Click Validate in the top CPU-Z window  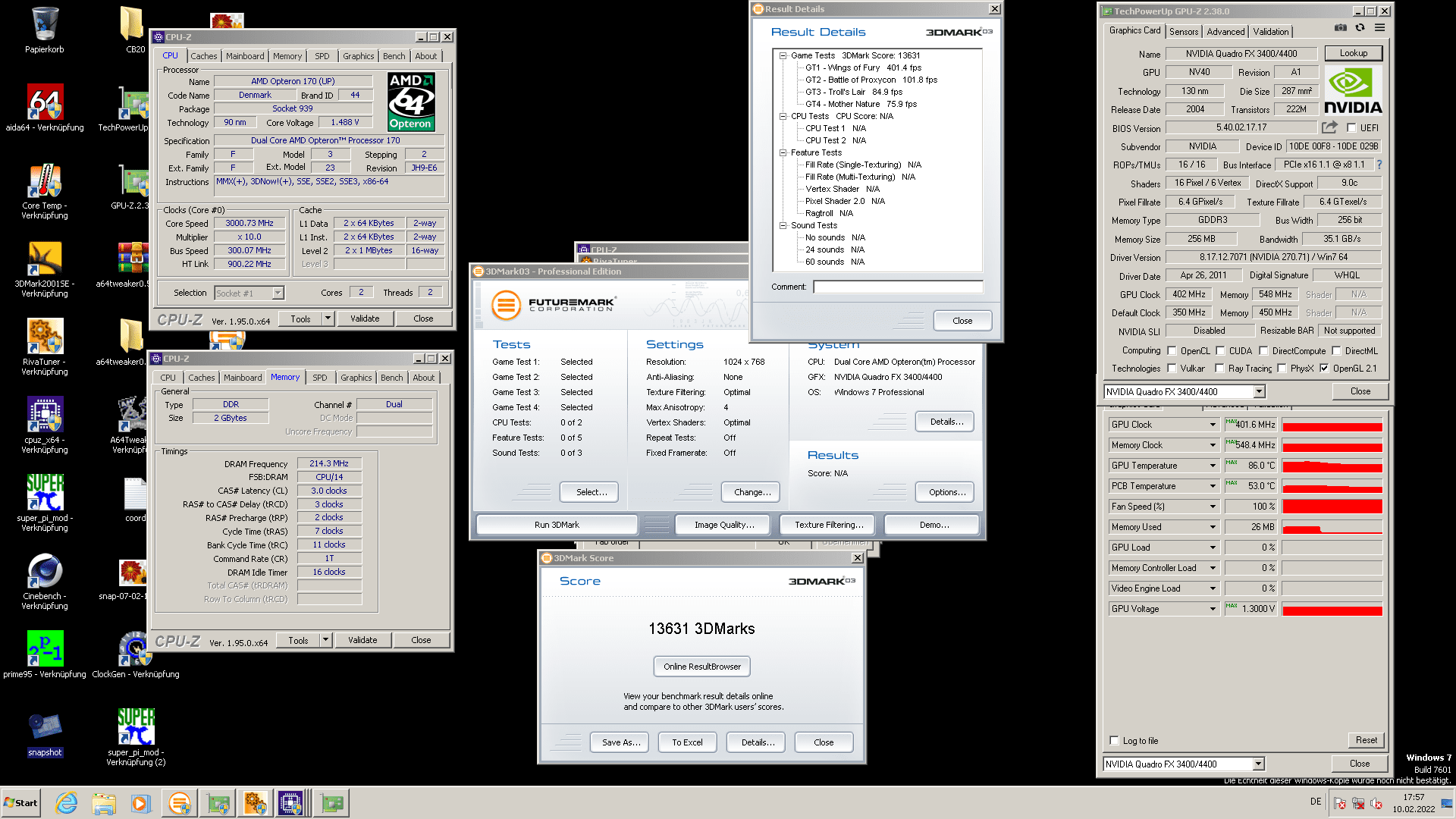click(365, 318)
